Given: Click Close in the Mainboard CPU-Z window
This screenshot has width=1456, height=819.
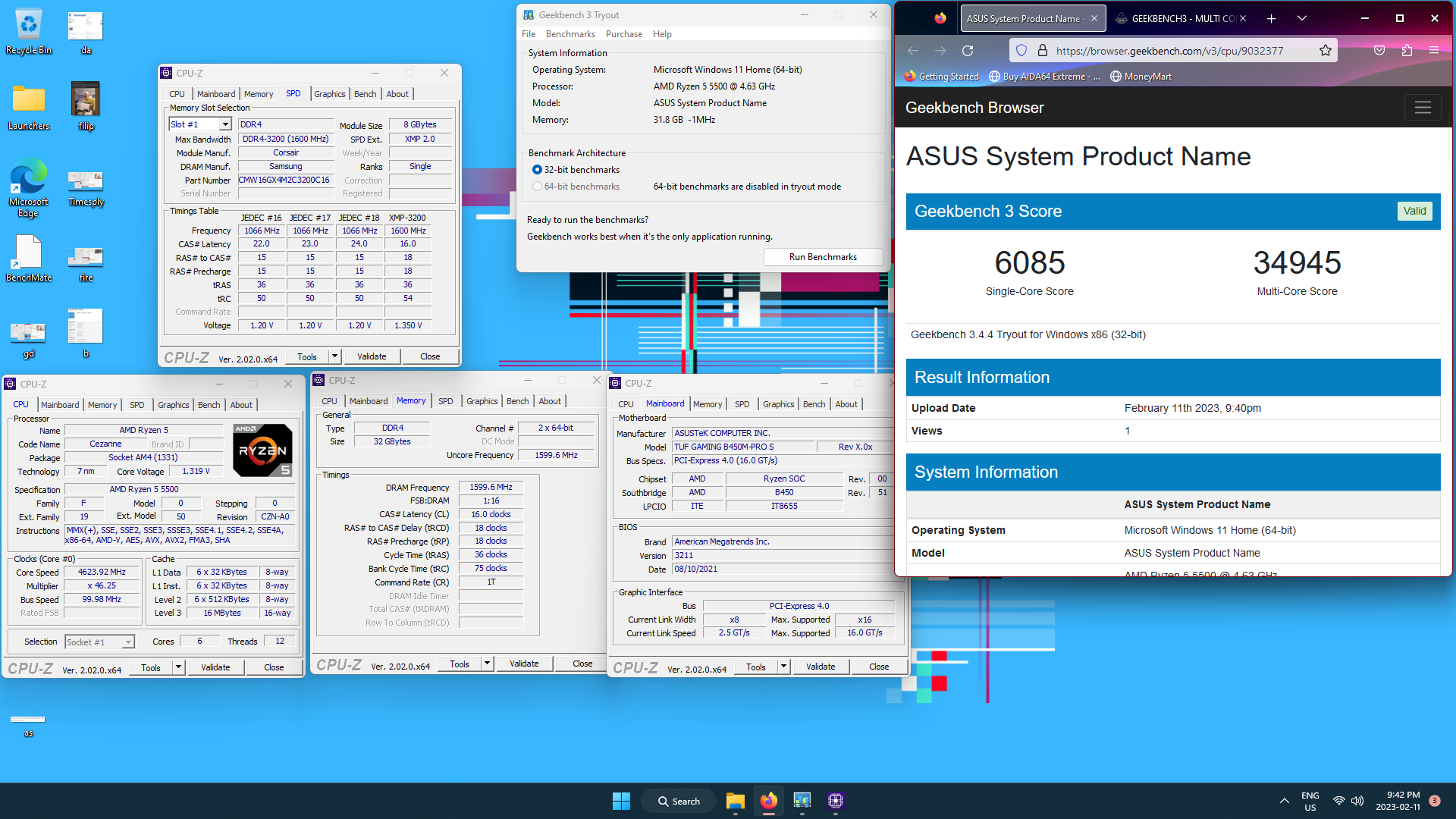Looking at the screenshot, I should [879, 667].
